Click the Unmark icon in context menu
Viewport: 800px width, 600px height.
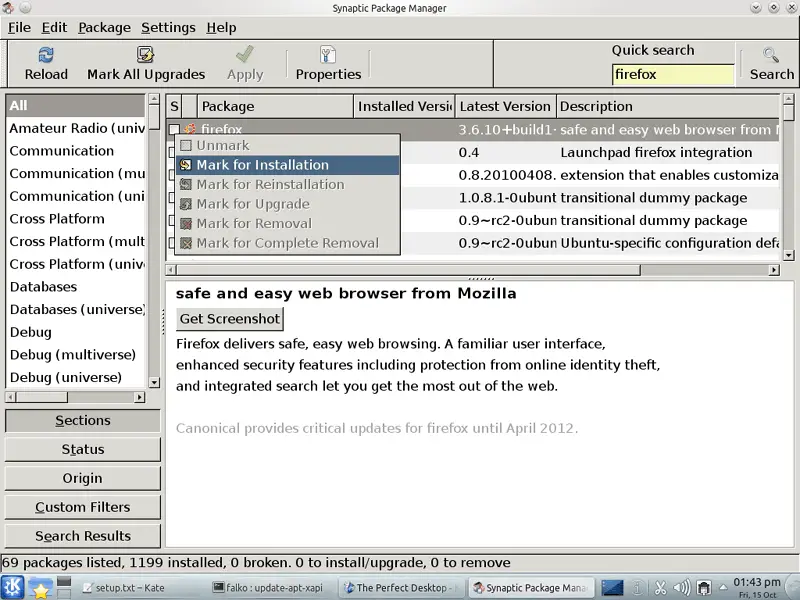(186, 145)
